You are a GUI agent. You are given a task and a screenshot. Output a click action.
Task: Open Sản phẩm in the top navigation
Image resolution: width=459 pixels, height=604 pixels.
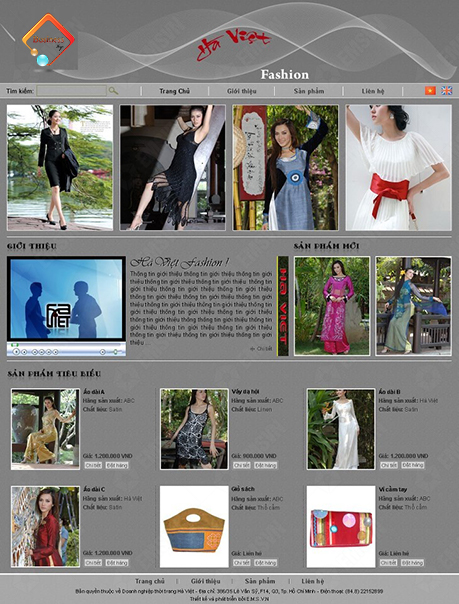point(309,91)
